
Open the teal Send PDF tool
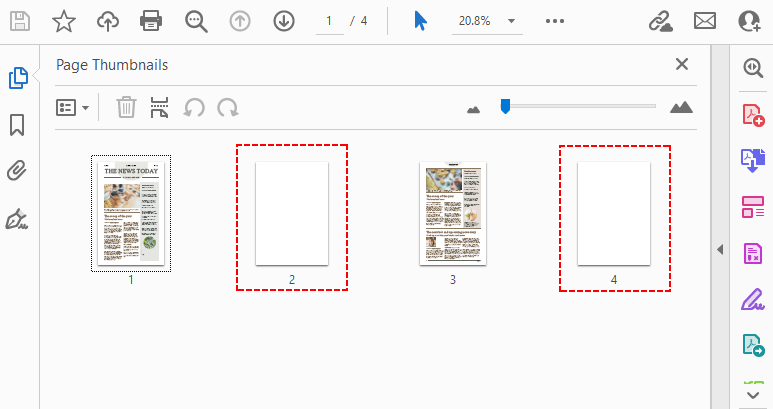point(753,345)
